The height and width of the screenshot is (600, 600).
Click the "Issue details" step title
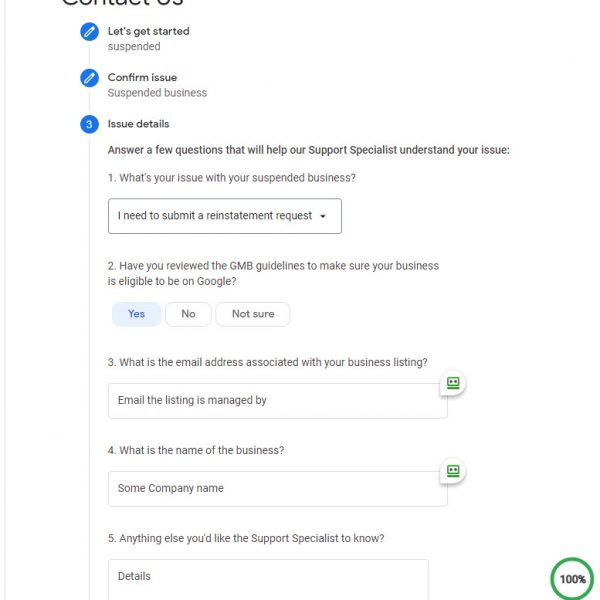pos(139,124)
